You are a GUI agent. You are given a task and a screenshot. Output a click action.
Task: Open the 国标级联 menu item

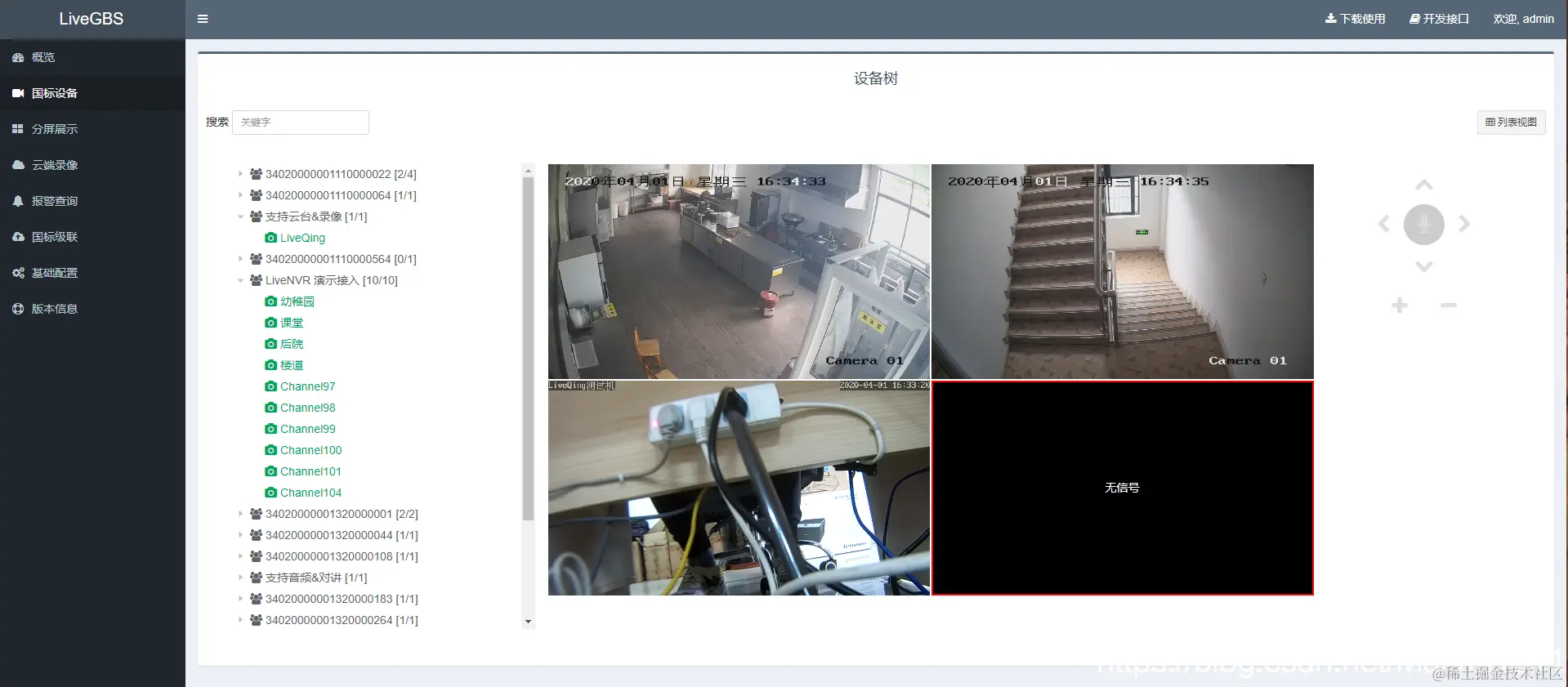(x=92, y=237)
